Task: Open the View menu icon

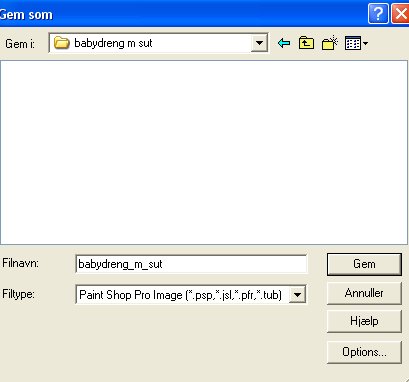Action: 356,43
